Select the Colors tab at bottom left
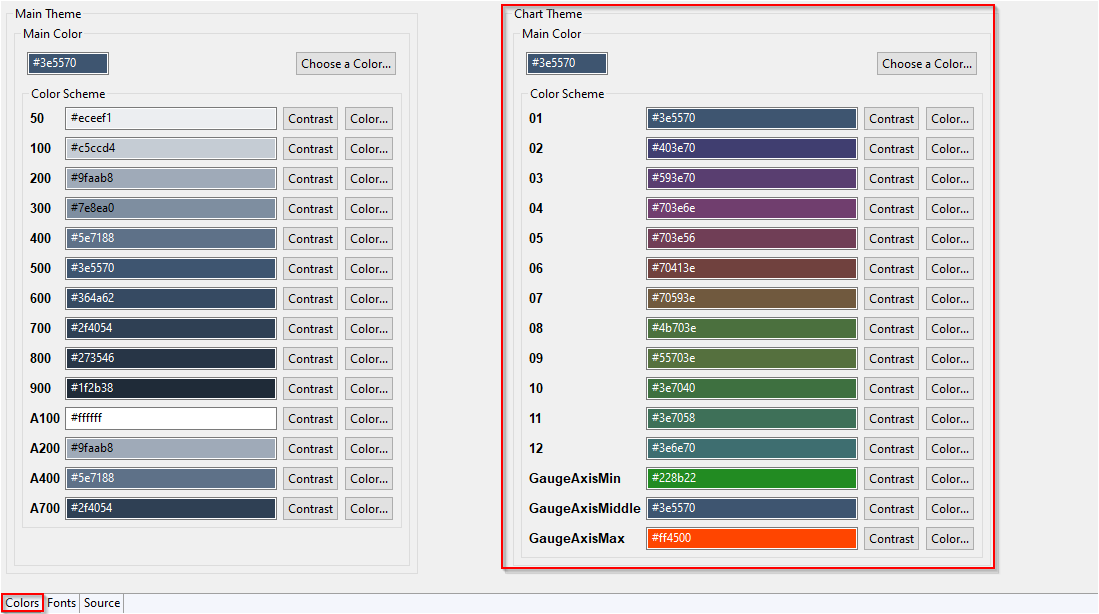Image resolution: width=1099 pixels, height=614 pixels. point(22,602)
